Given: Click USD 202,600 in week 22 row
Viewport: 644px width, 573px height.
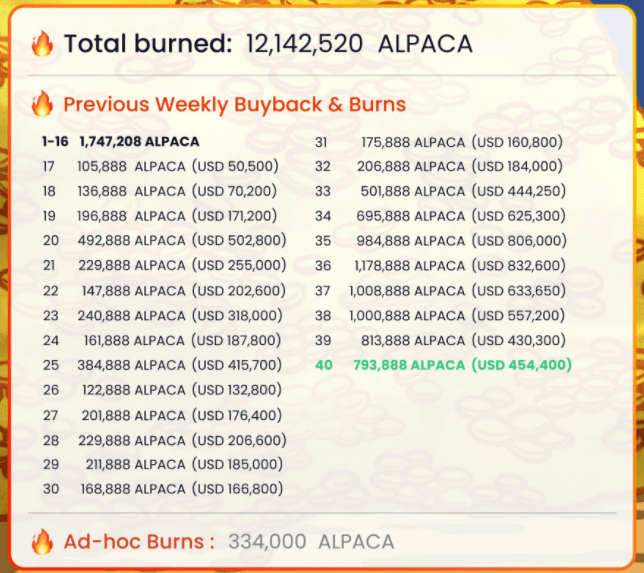Looking at the screenshot, I should [x=239, y=291].
